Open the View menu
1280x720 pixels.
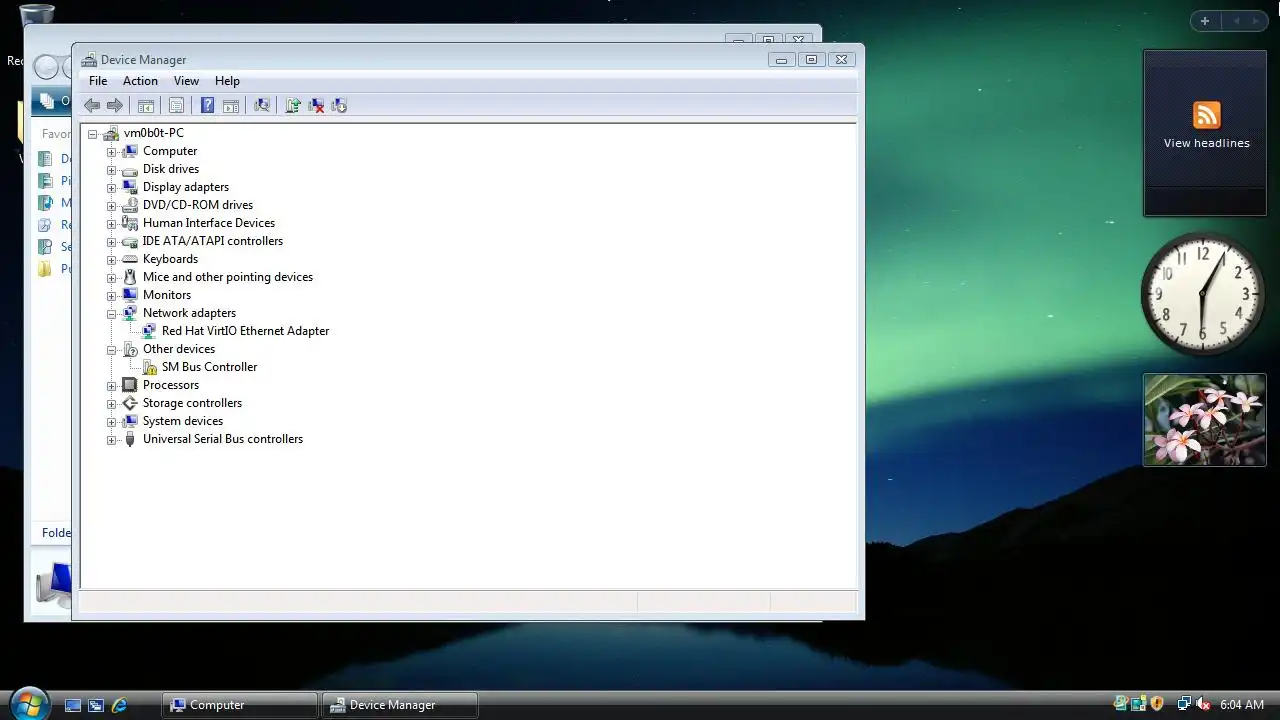tap(186, 81)
